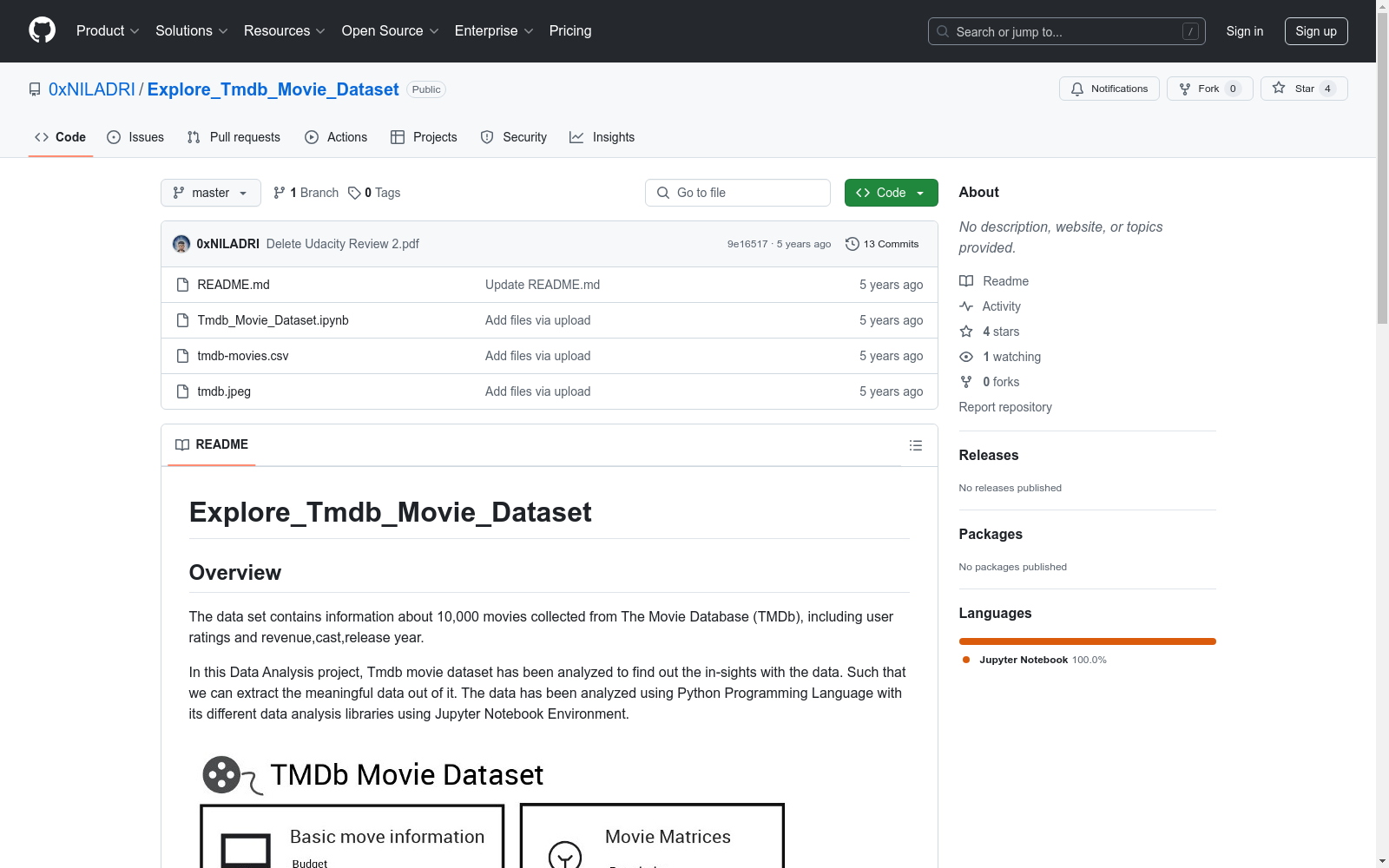Open the master branch selector
Screen dimensions: 1389x868
click(211, 193)
